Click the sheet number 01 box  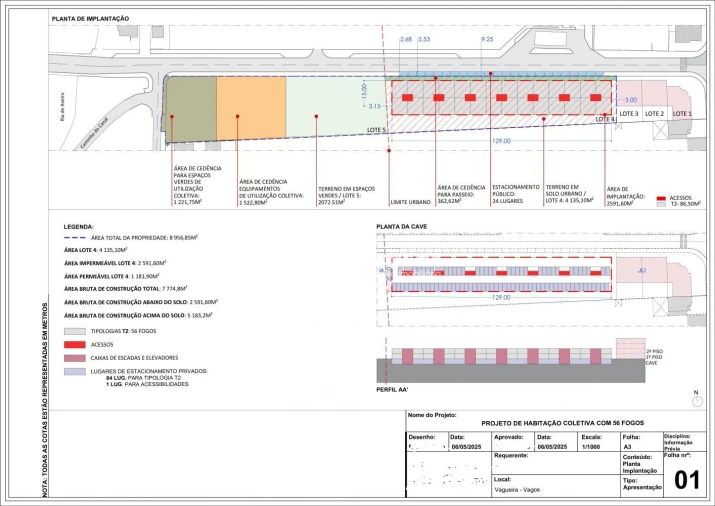coord(687,480)
